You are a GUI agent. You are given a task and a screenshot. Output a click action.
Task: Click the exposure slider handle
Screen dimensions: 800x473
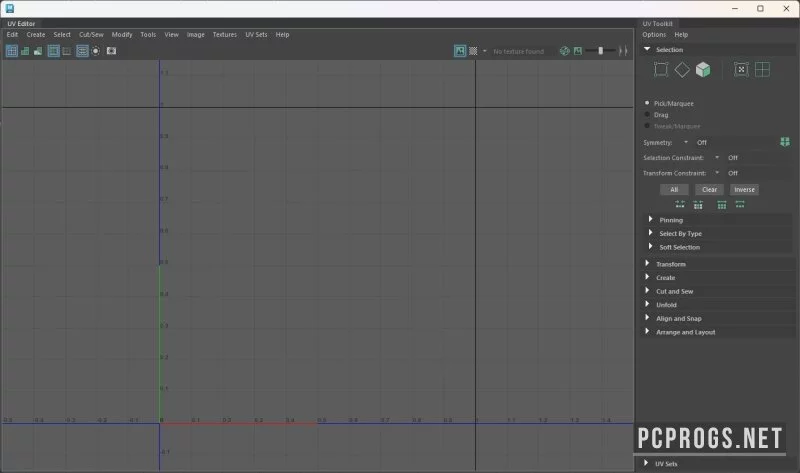[601, 51]
